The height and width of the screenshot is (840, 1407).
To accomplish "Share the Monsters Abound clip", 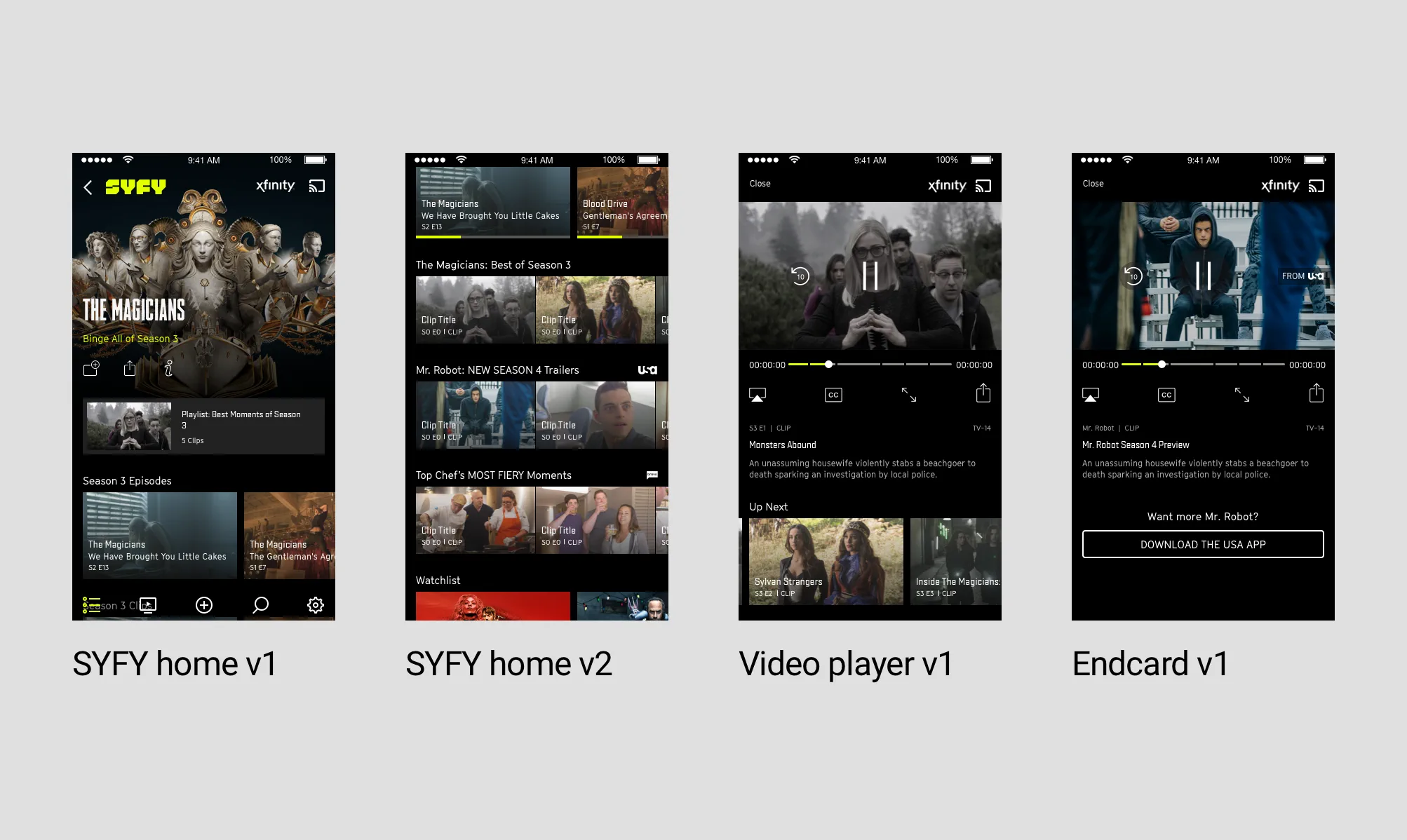I will 983,393.
